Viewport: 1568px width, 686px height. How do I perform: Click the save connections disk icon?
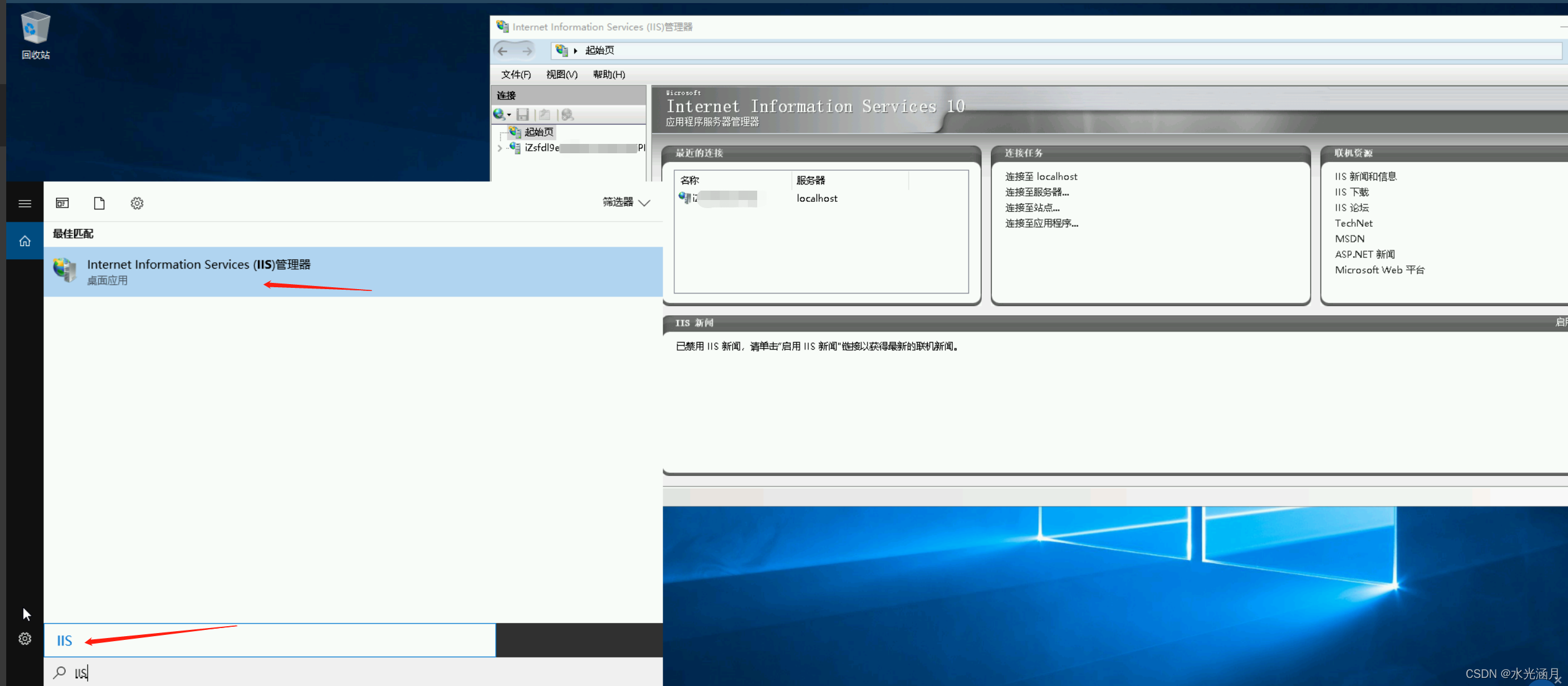tap(523, 114)
